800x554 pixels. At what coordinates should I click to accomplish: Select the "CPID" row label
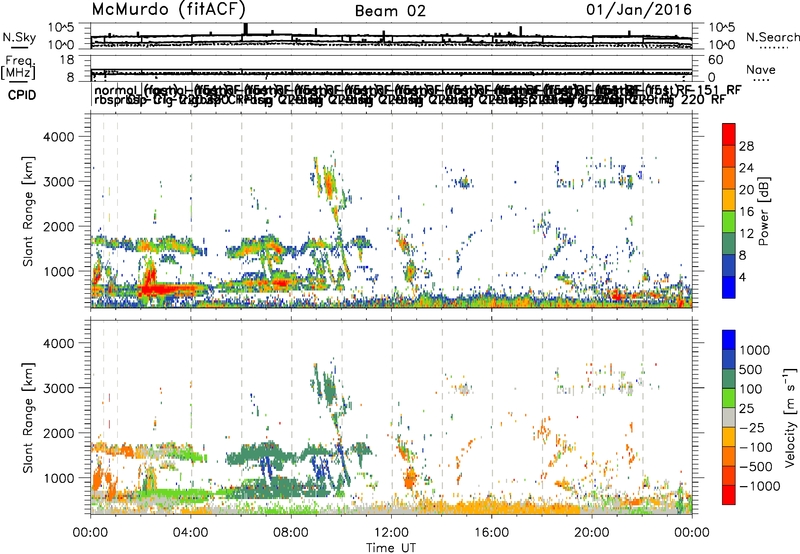click(22, 95)
